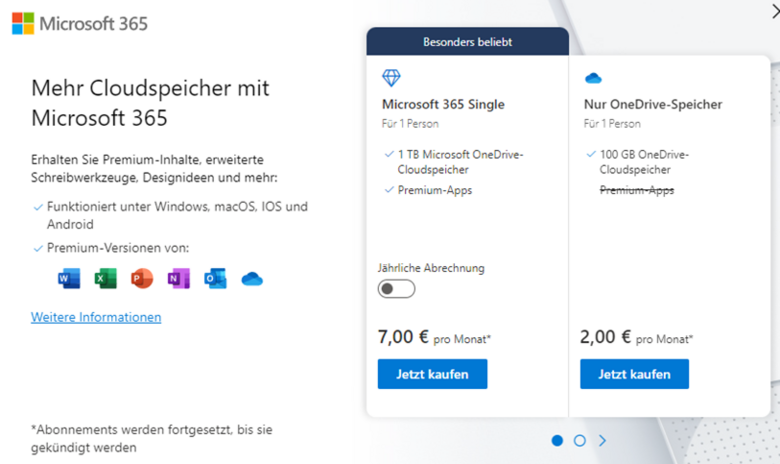Click the OneNote app icon

point(179,278)
